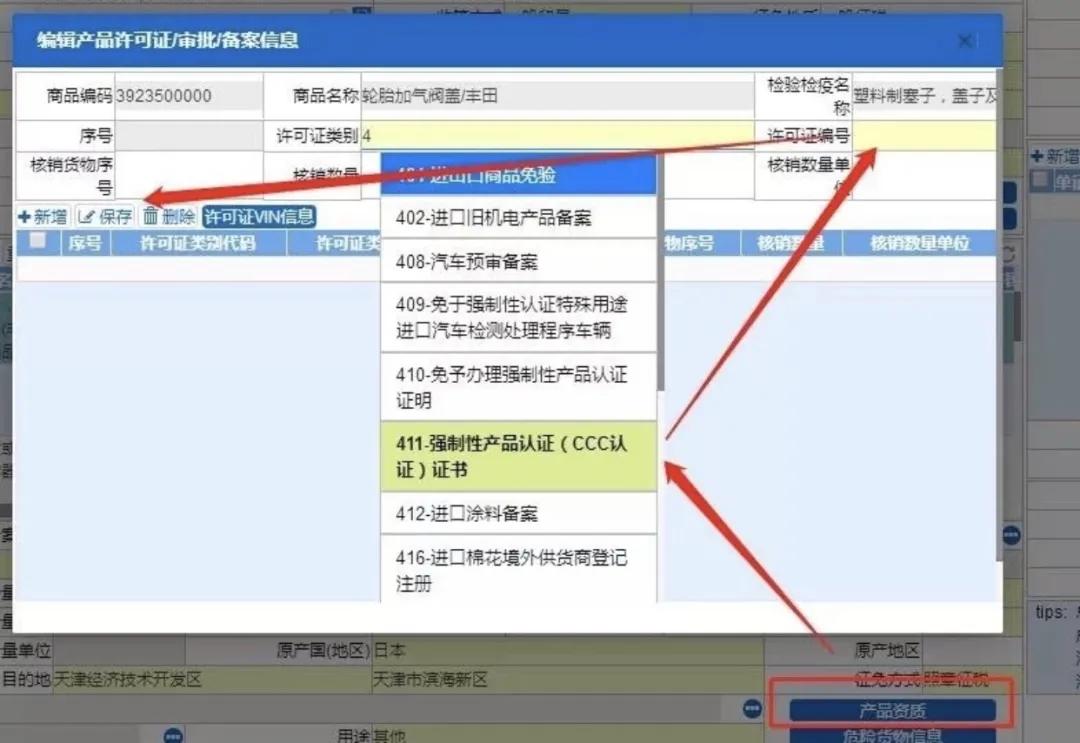Select the 408-汽车预审备案 option

(518, 264)
